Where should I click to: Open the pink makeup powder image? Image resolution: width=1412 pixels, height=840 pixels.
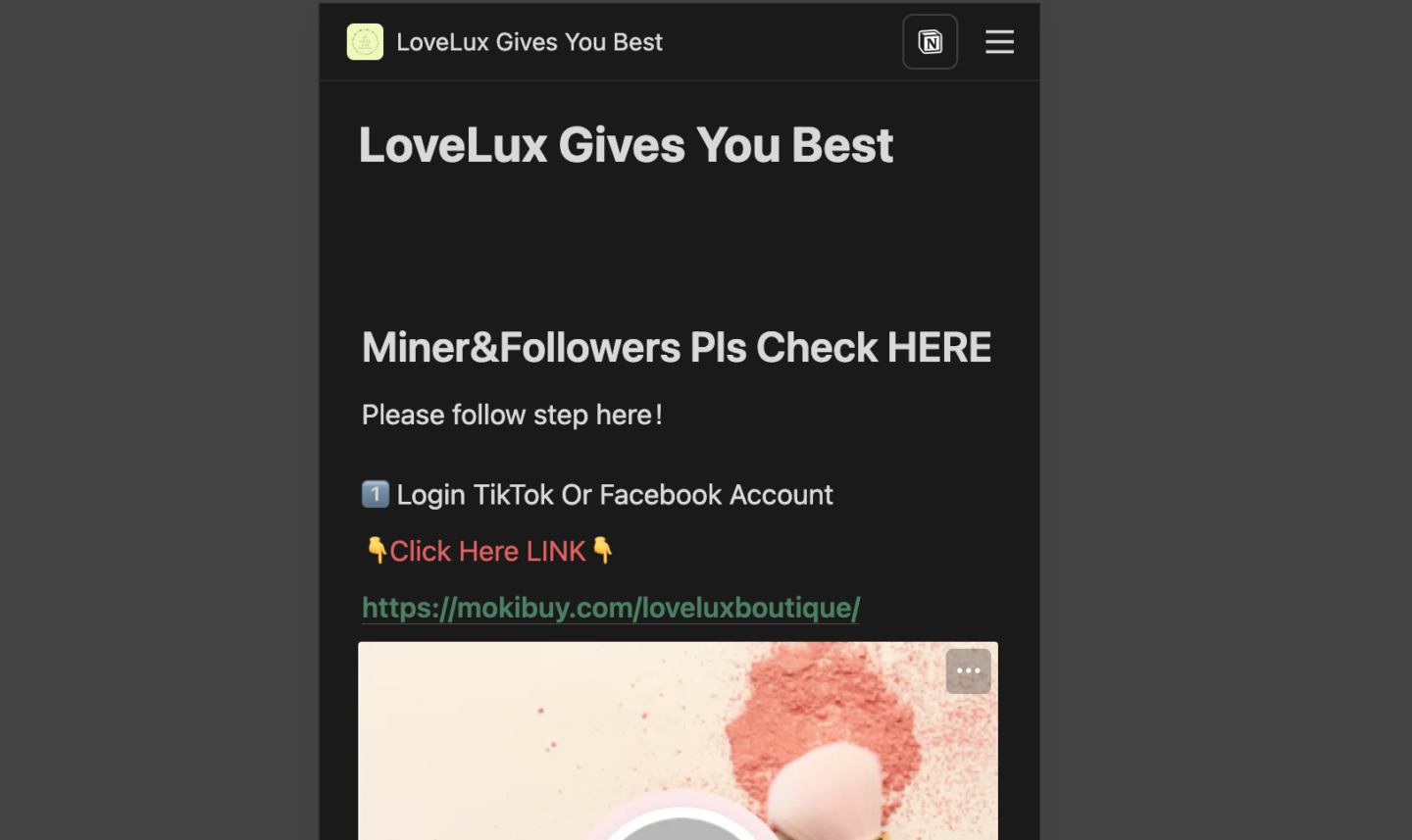pyautogui.click(x=678, y=741)
